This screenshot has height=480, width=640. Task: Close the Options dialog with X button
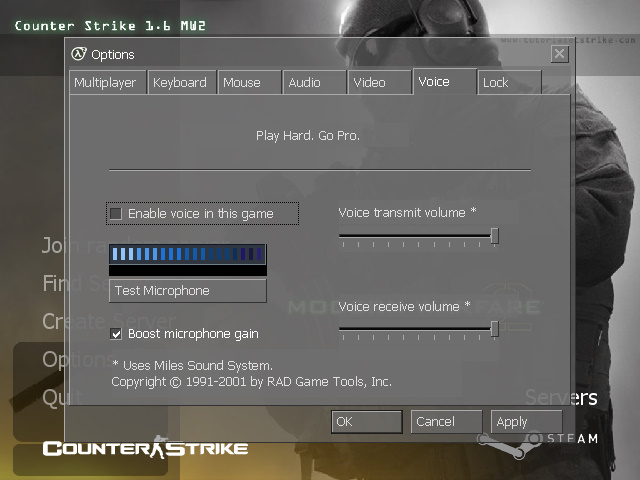pos(560,54)
